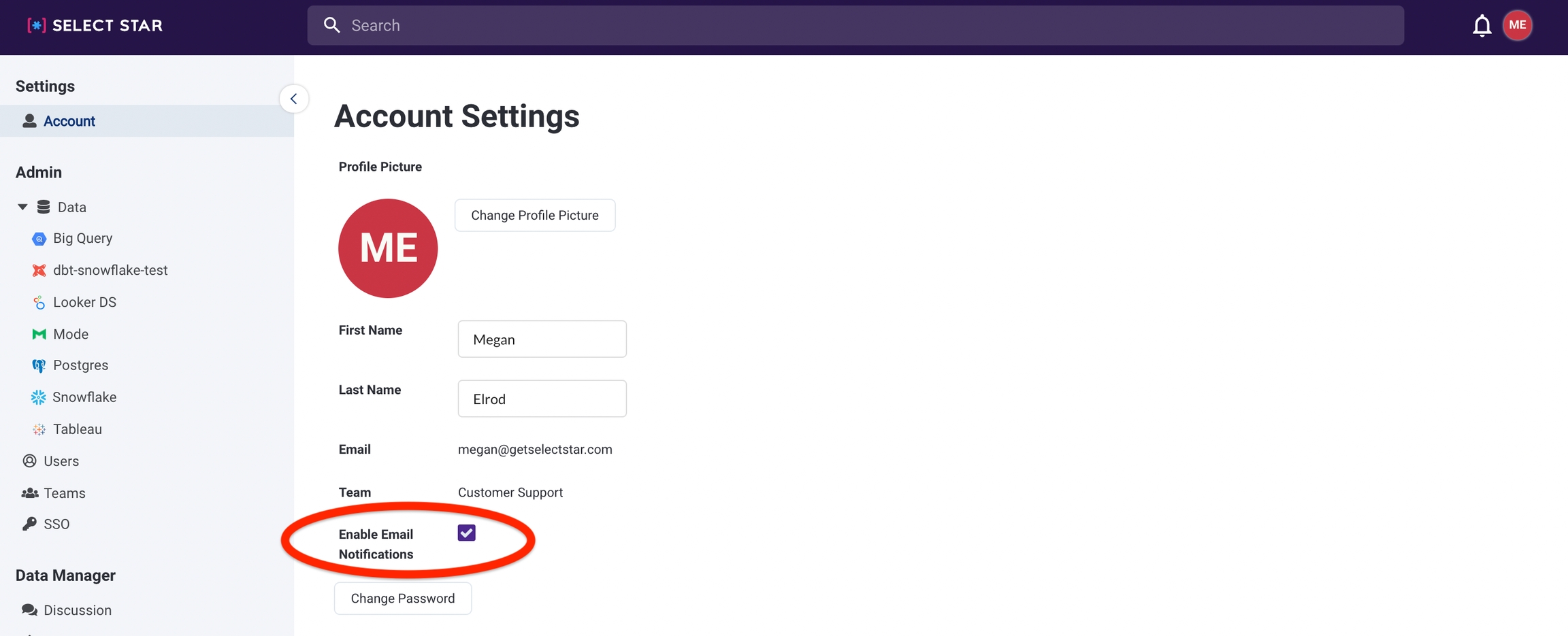Image resolution: width=1568 pixels, height=636 pixels.
Task: Select the Looker DS data source
Action: 84,302
